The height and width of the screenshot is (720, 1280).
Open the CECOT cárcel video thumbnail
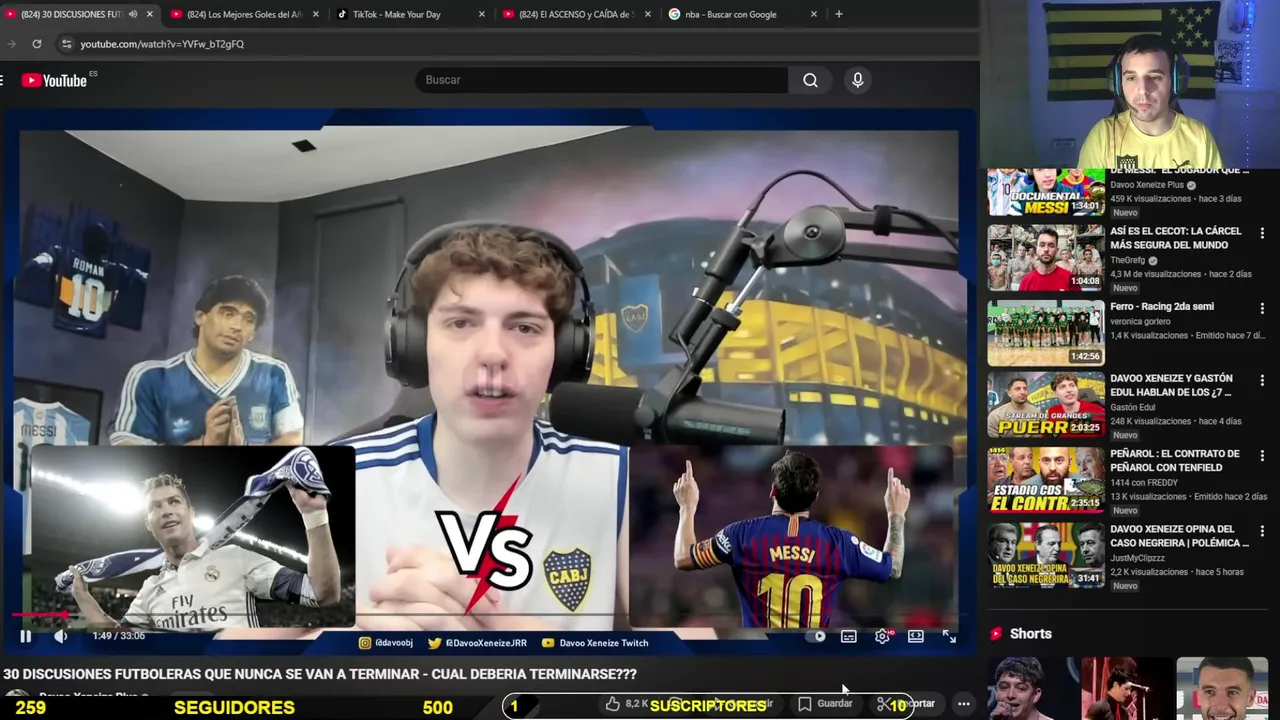tap(1046, 257)
